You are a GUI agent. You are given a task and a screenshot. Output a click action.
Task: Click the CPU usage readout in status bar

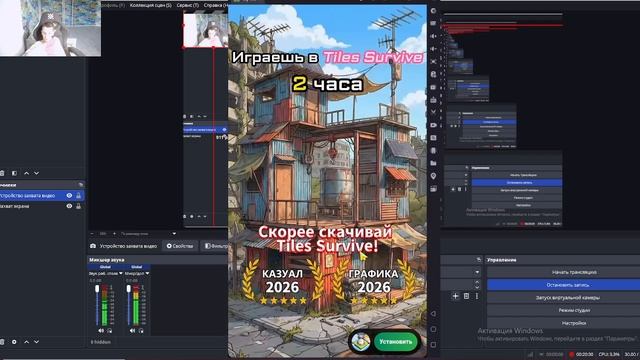pos(609,354)
